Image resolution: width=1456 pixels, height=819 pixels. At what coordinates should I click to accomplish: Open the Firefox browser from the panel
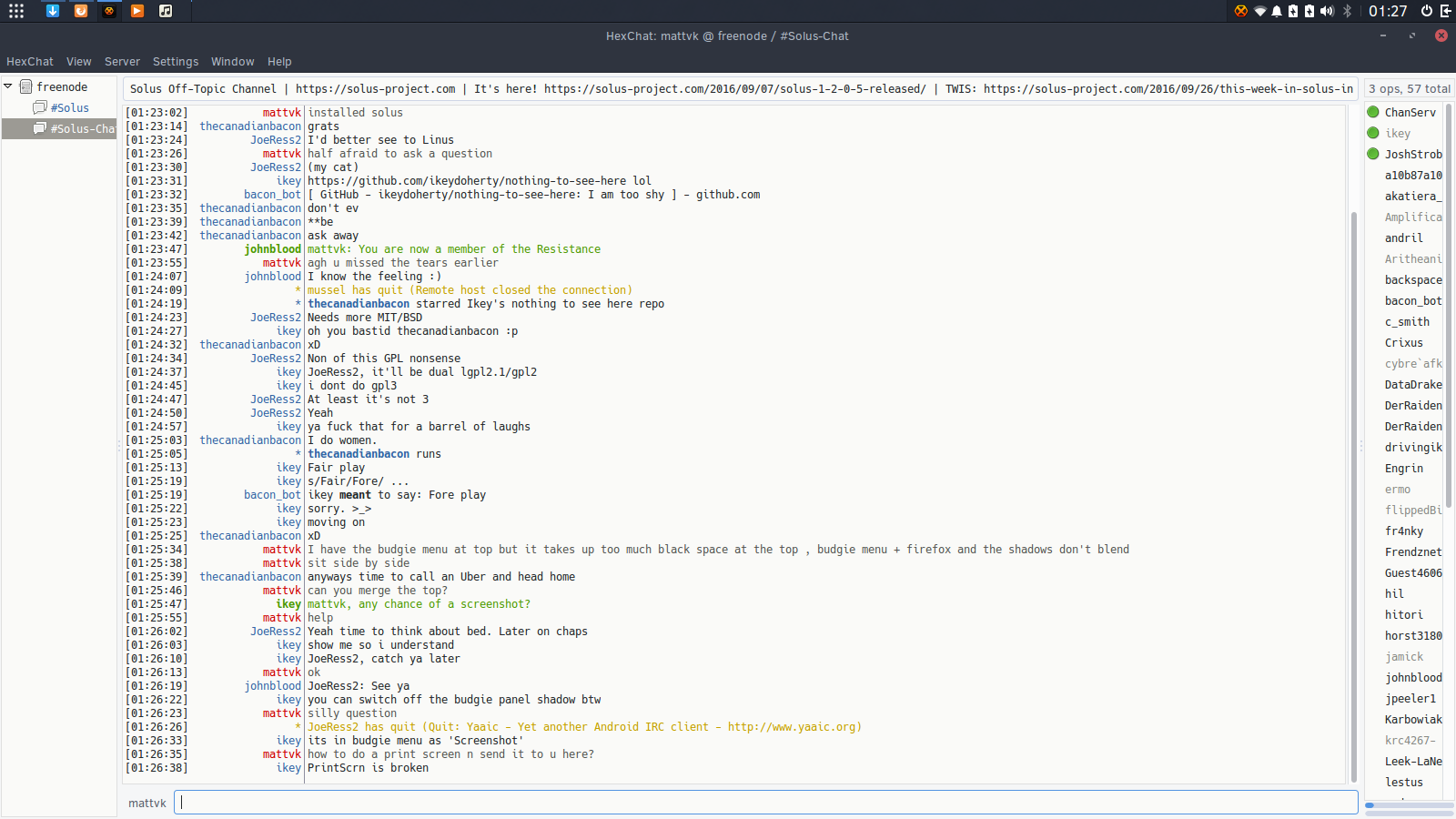tap(81, 11)
